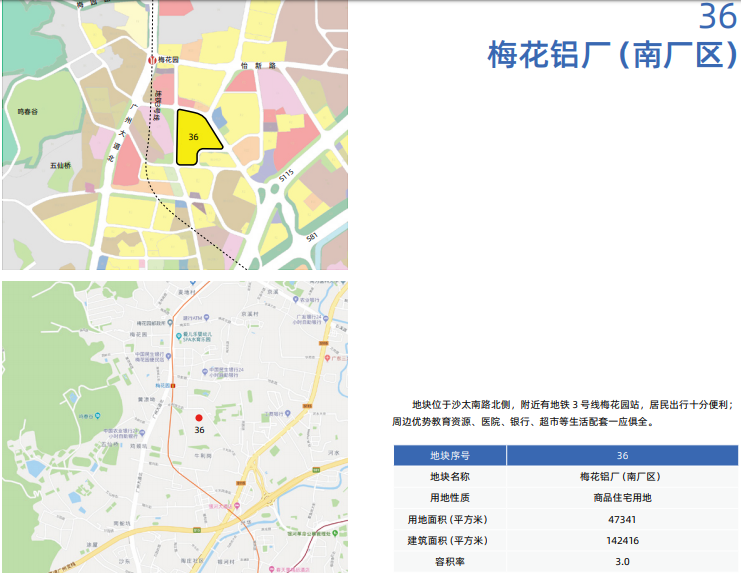
Task: Click the 地块序号 table header cell
Action: point(449,455)
